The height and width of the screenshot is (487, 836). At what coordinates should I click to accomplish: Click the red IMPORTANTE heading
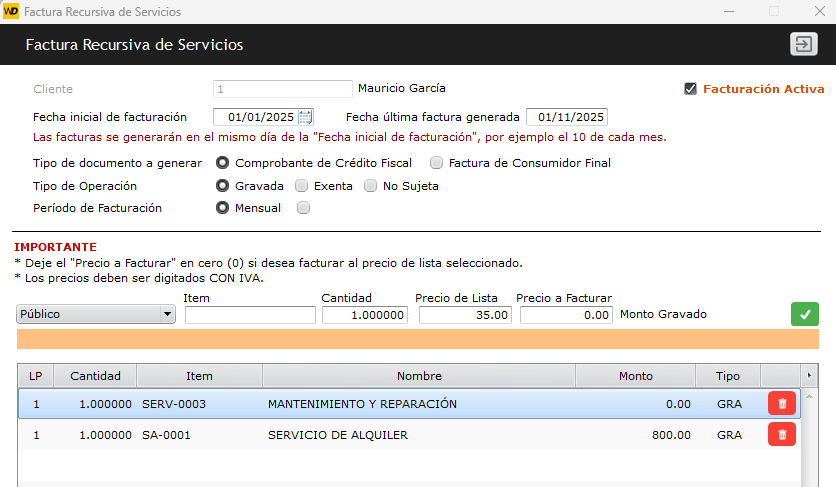[55, 247]
